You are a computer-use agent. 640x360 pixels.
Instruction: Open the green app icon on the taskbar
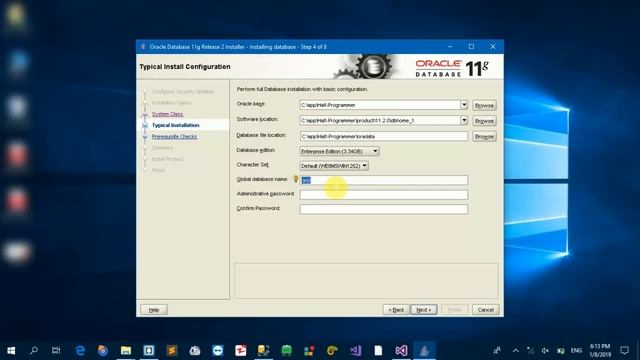click(x=287, y=350)
